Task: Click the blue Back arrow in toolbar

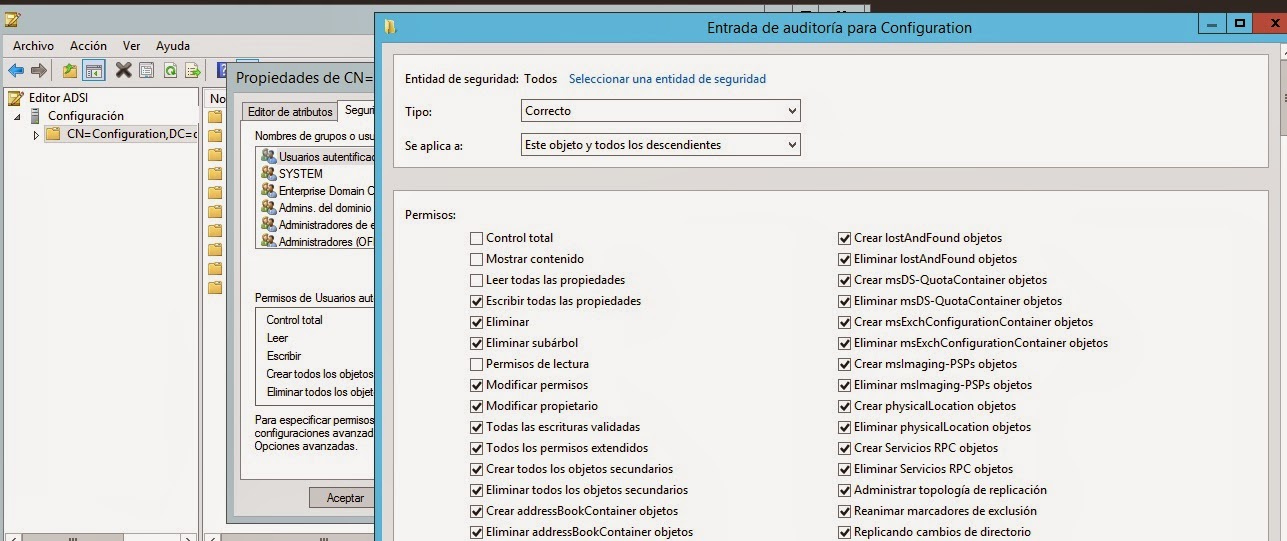Action: [16, 70]
